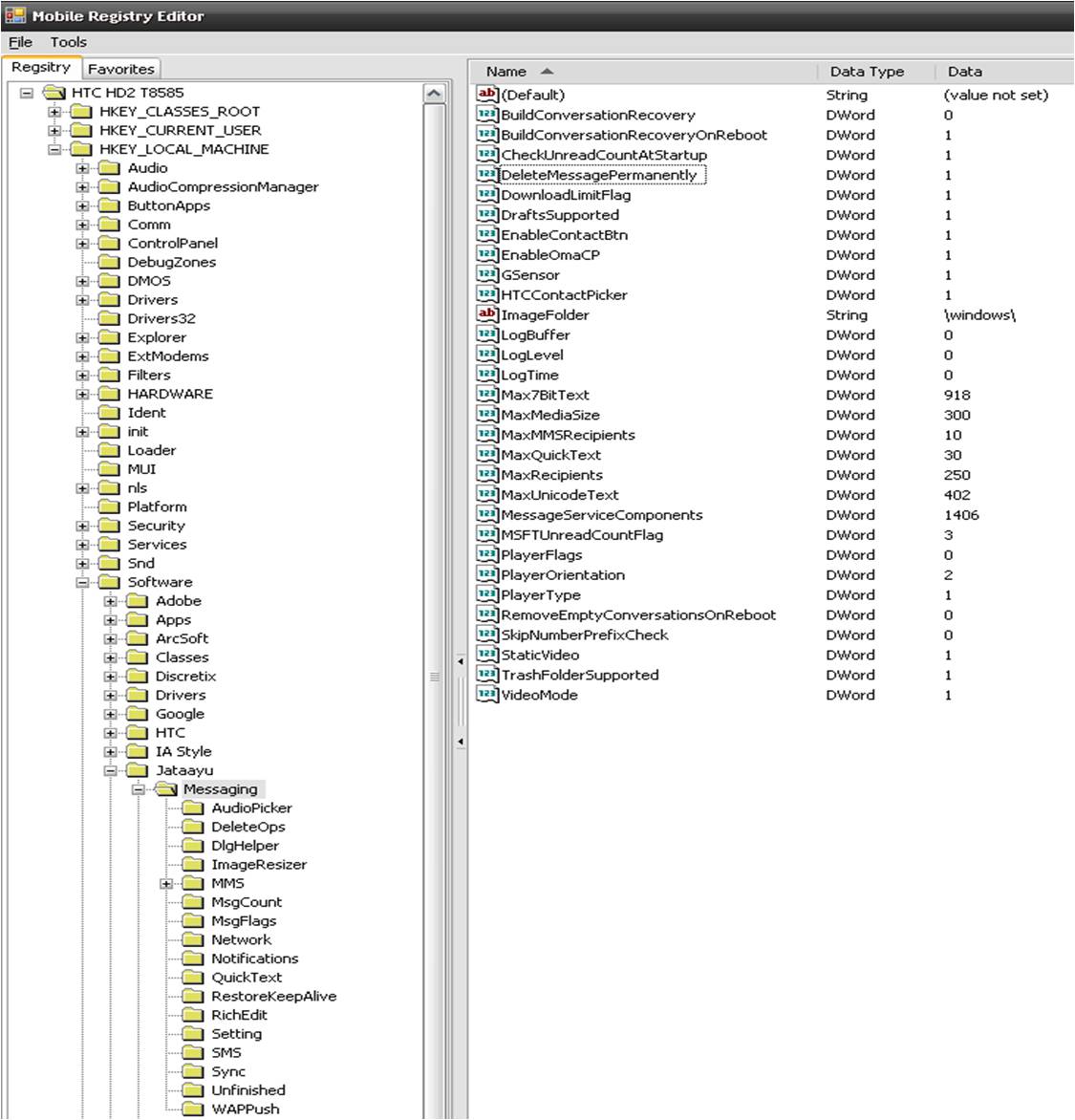Click the Audio folder icon

tap(109, 168)
